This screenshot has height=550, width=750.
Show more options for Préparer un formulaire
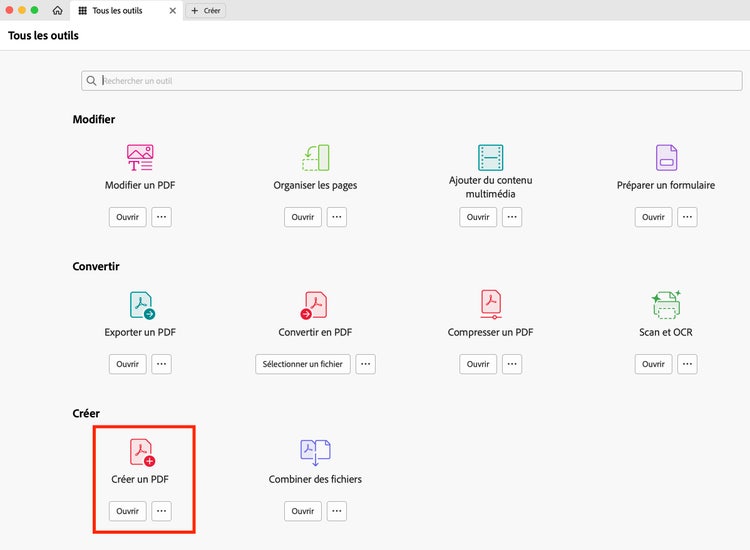click(x=687, y=217)
